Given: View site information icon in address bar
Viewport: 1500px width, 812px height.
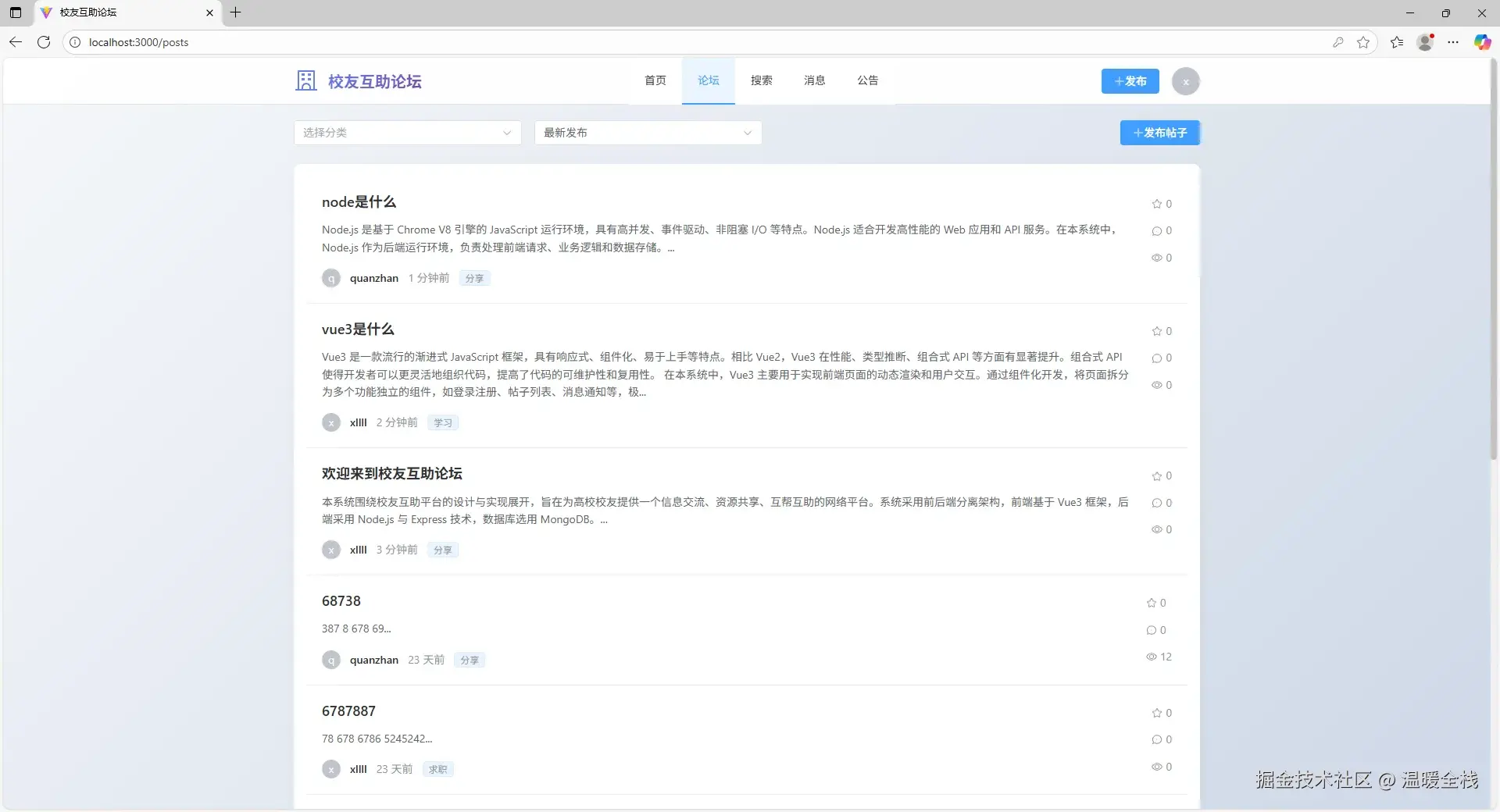Looking at the screenshot, I should click(75, 42).
